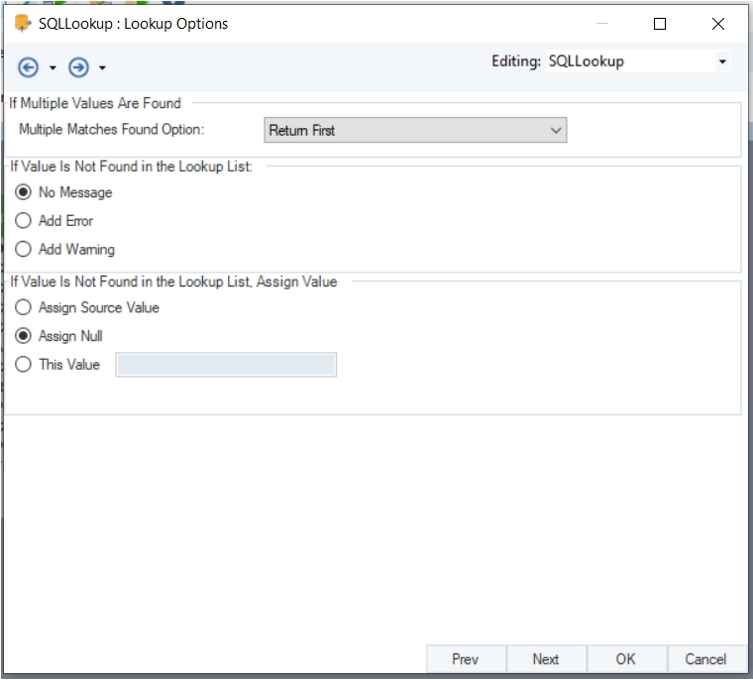Click the Next button
Image resolution: width=753 pixels, height=680 pixels.
[x=546, y=659]
